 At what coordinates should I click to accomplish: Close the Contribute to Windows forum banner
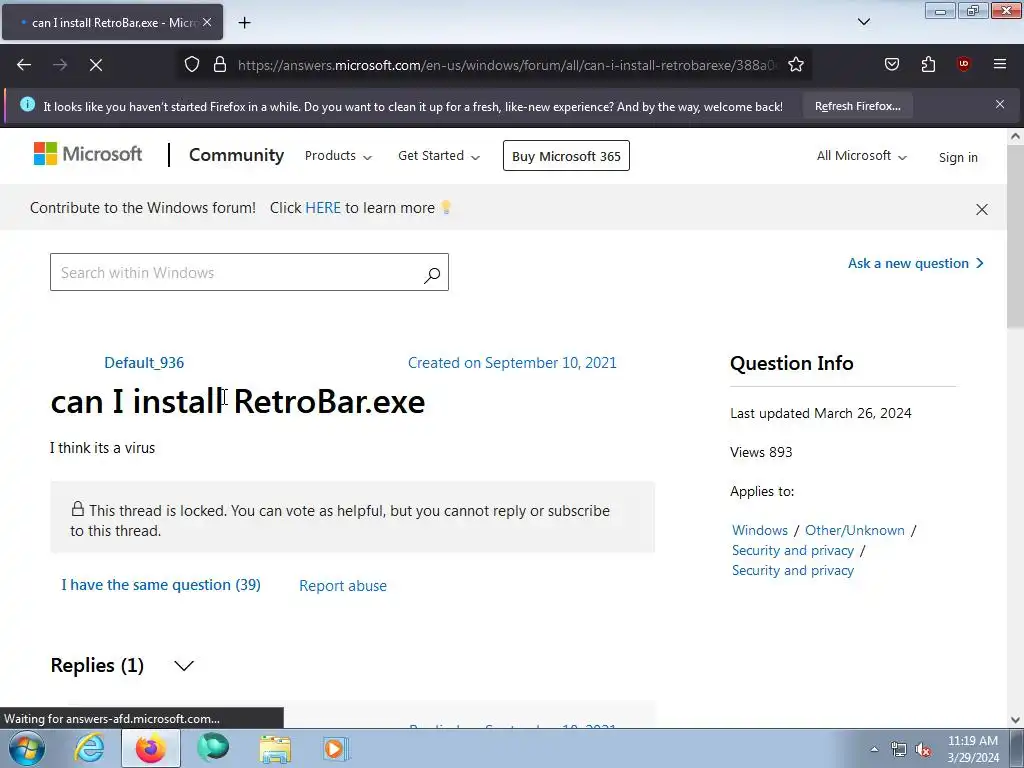(982, 210)
